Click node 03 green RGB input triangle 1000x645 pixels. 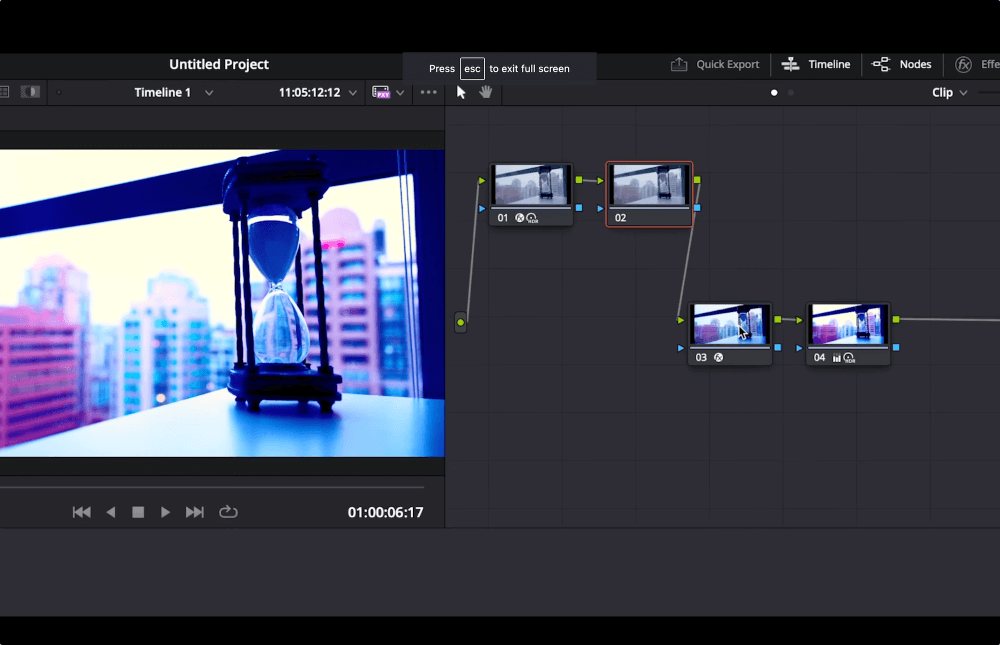click(x=680, y=320)
